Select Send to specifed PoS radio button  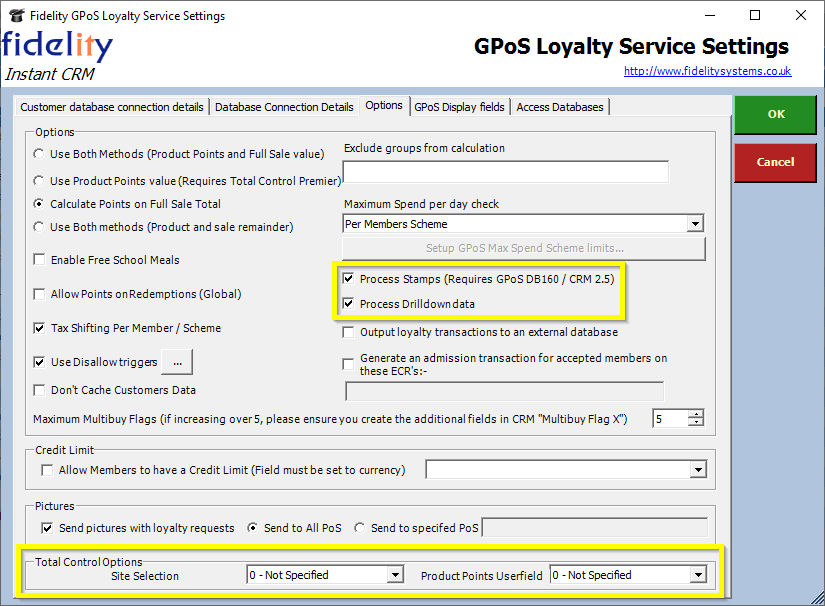coord(359,528)
